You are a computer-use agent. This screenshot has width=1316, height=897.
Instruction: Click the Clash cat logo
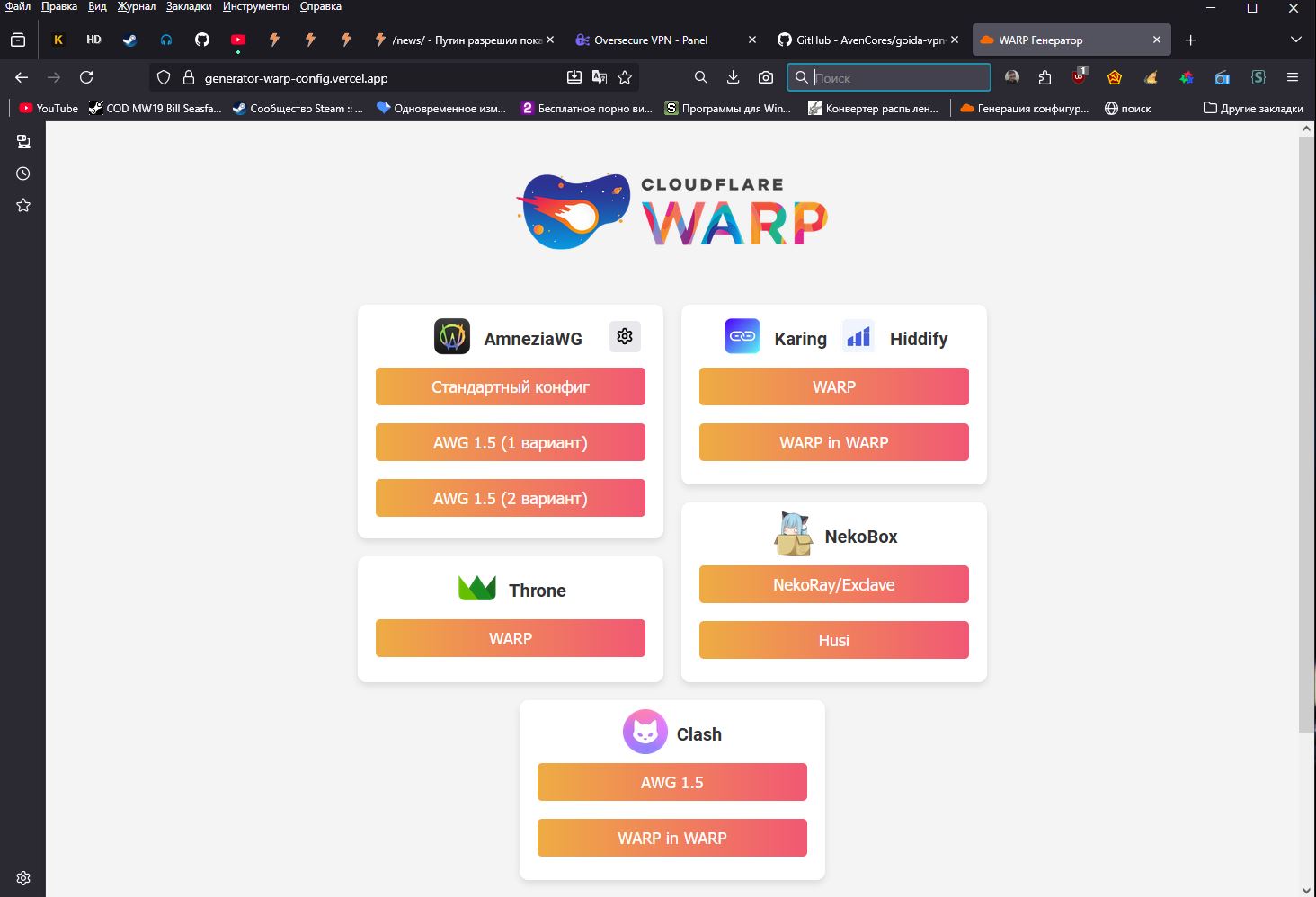(645, 732)
